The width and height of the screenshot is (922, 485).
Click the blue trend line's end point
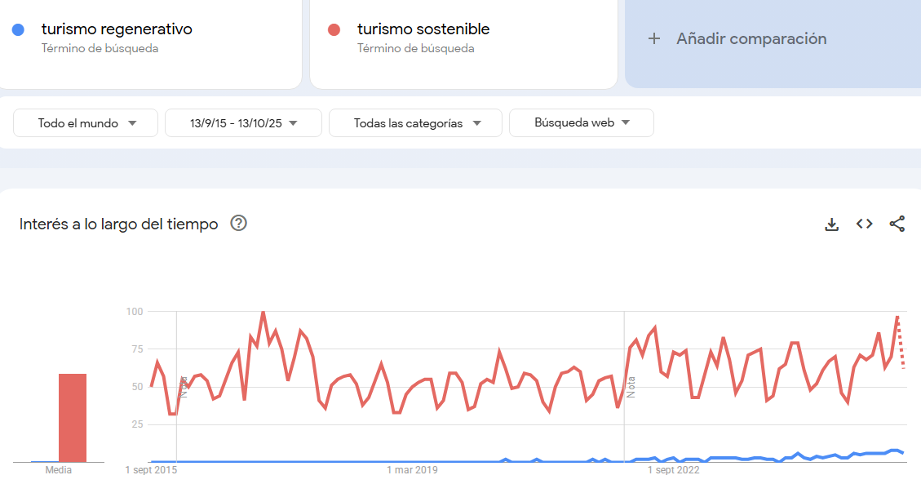[903, 453]
